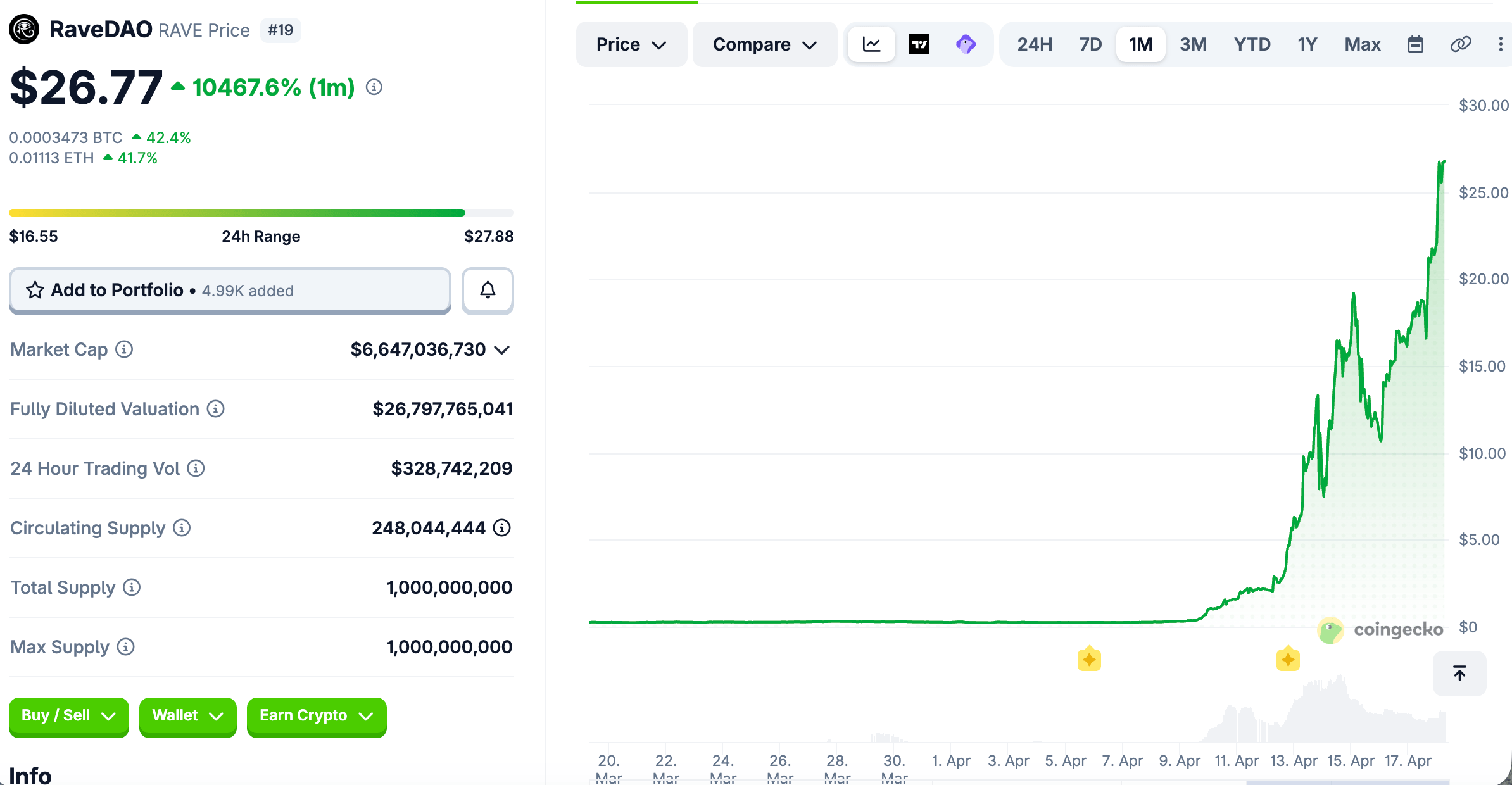Switch to the 7D chart tab
The width and height of the screenshot is (1512, 785).
(1090, 44)
